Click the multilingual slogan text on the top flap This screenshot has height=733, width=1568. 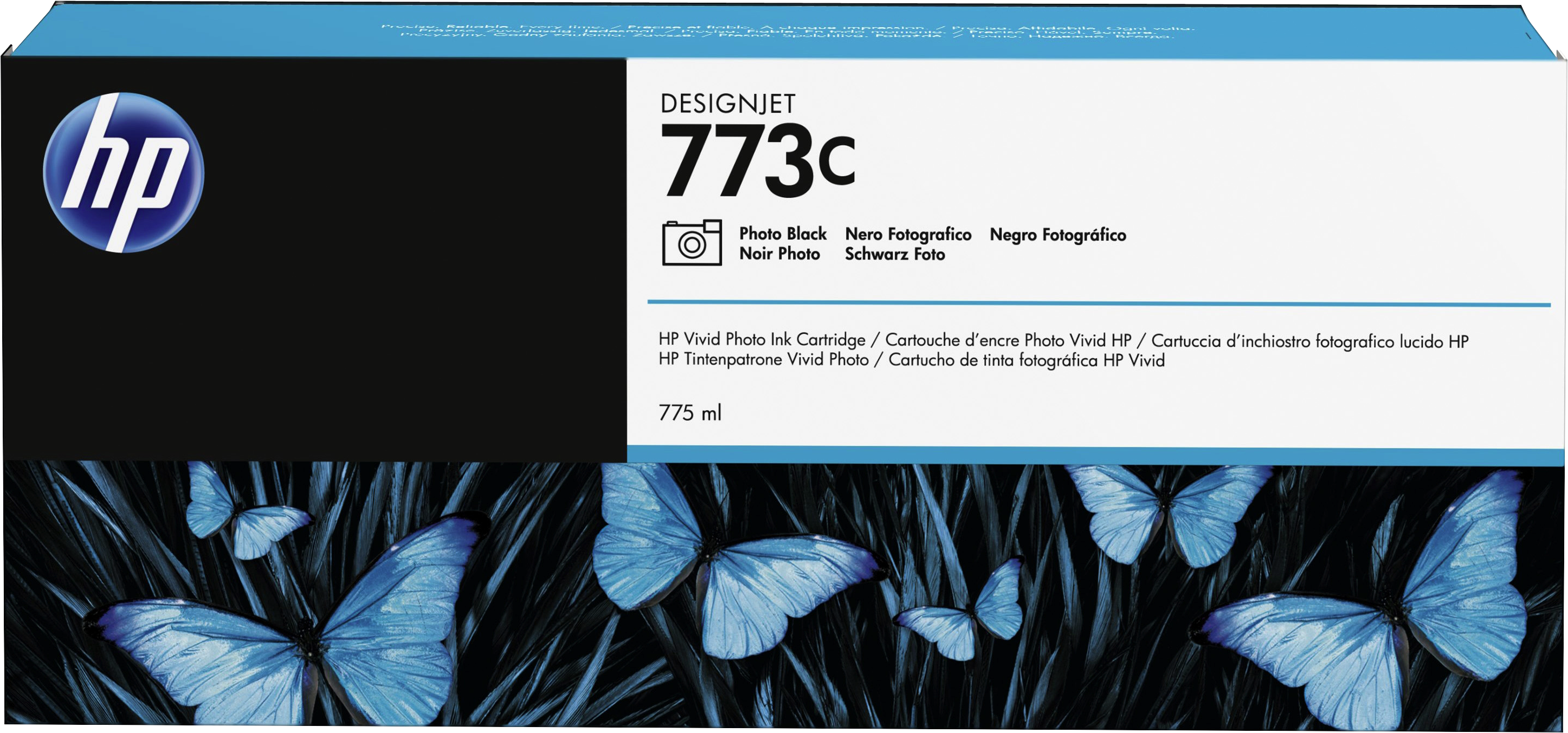pos(785,31)
